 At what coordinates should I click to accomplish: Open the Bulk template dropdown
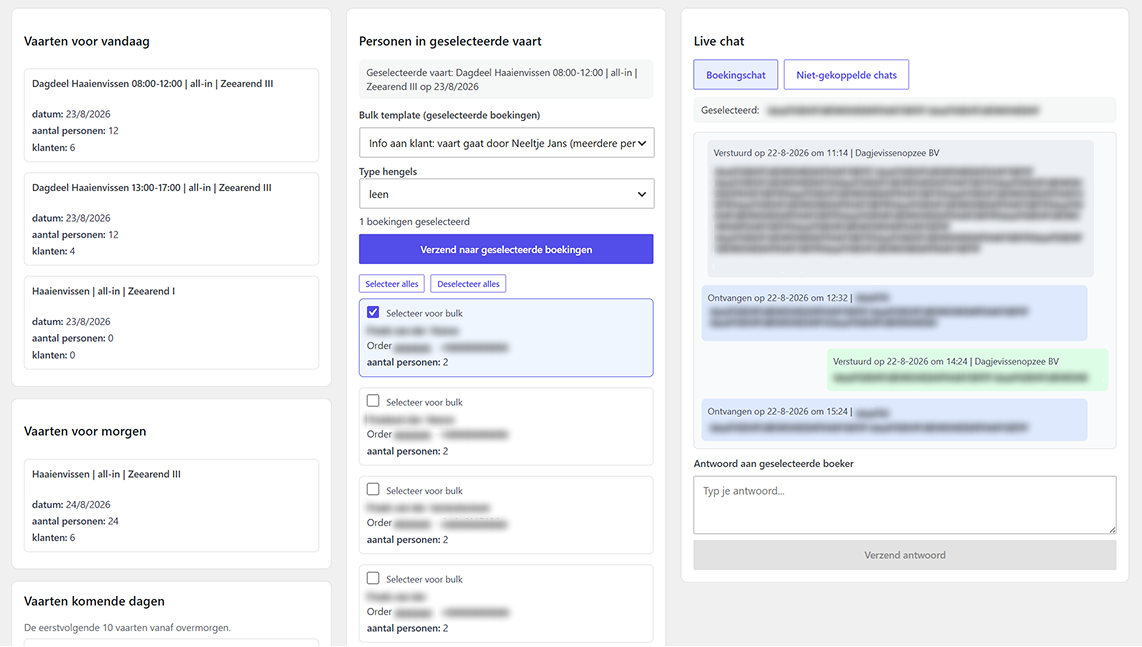click(x=506, y=143)
